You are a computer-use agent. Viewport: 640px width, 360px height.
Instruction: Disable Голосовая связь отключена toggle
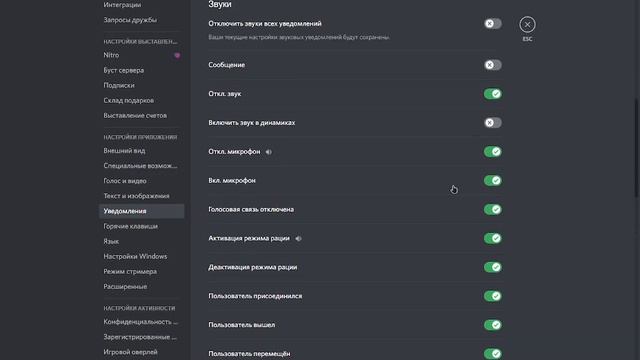tap(493, 209)
